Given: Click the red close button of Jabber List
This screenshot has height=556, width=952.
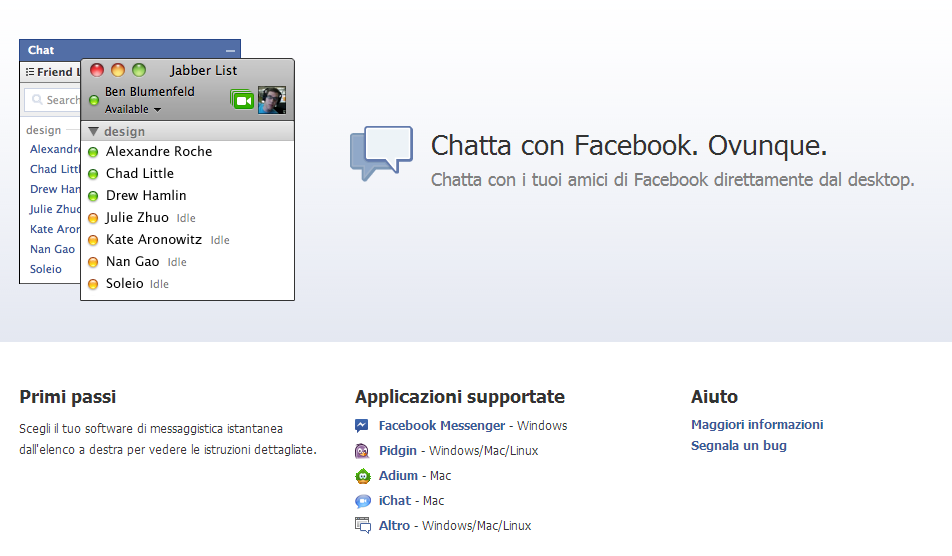Looking at the screenshot, I should pos(97,70).
